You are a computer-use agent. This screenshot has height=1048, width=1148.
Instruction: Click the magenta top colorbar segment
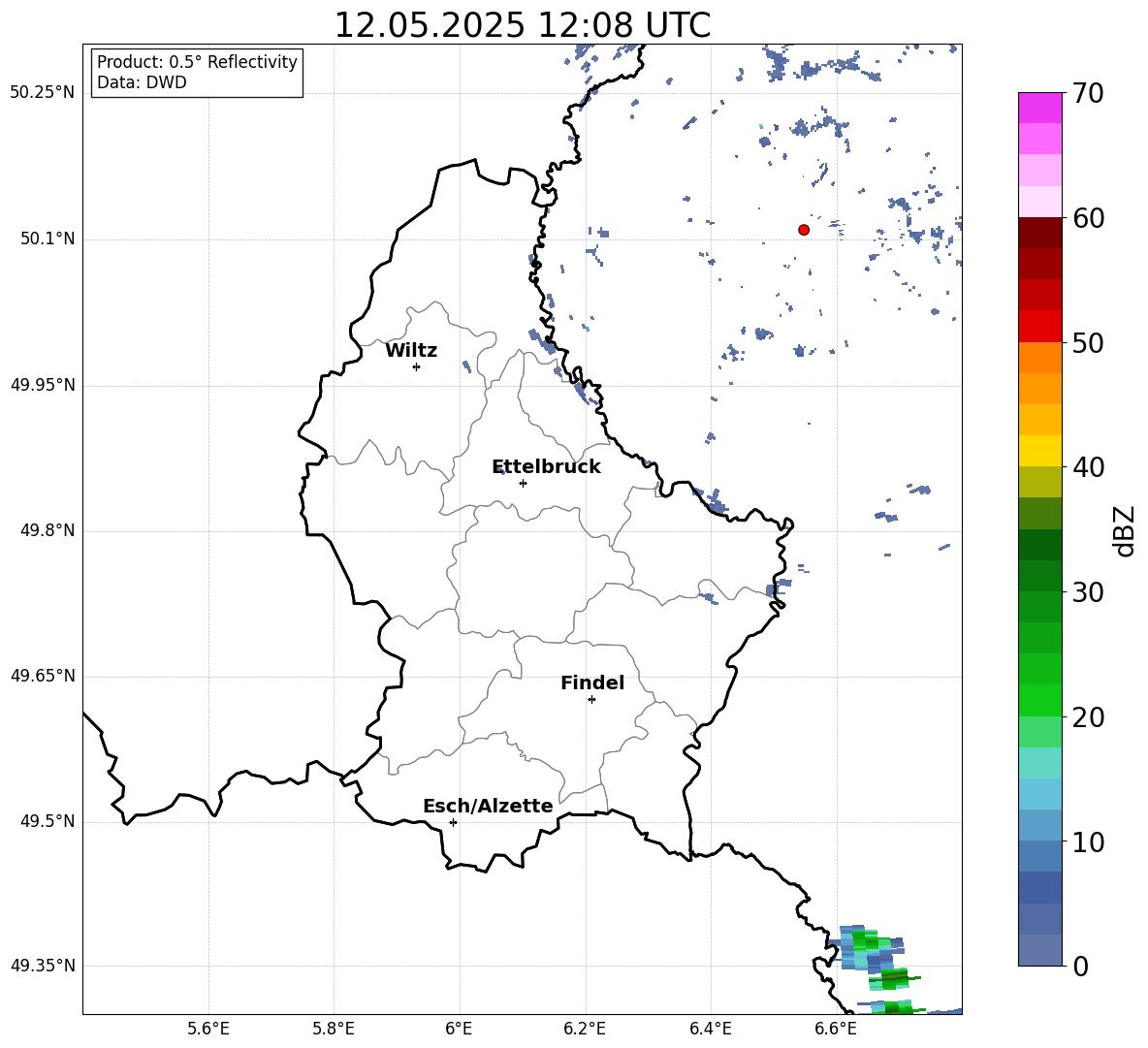(x=1040, y=109)
